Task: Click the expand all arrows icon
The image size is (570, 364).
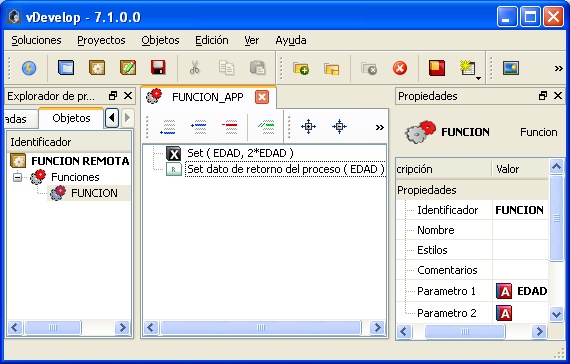Action: tap(308, 127)
